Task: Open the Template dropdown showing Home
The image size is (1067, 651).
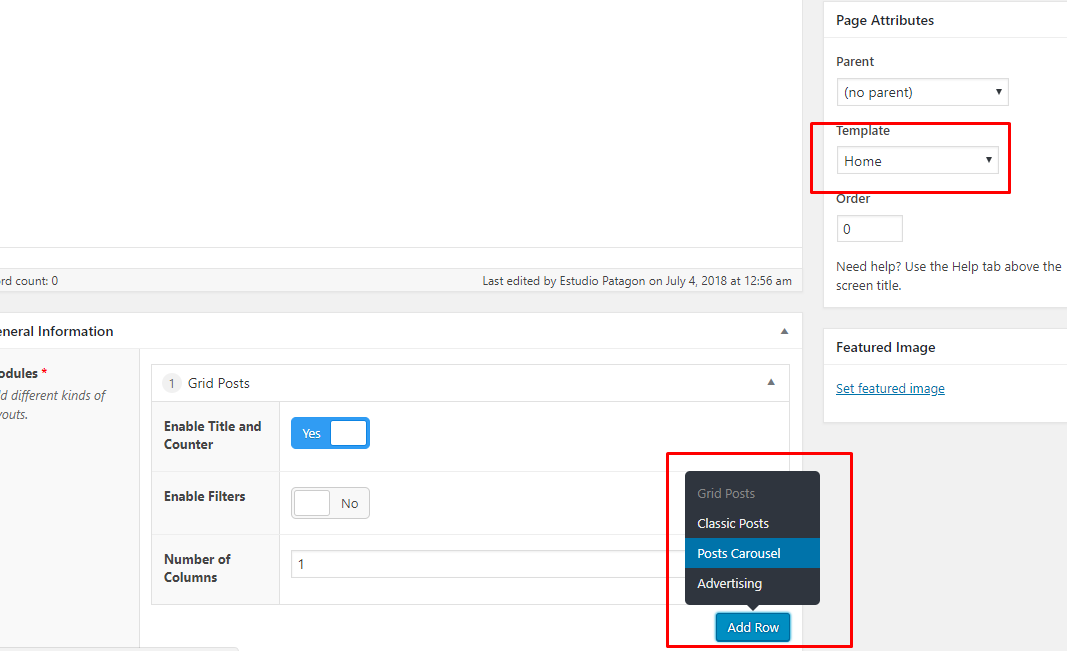Action: pyautogui.click(x=917, y=160)
